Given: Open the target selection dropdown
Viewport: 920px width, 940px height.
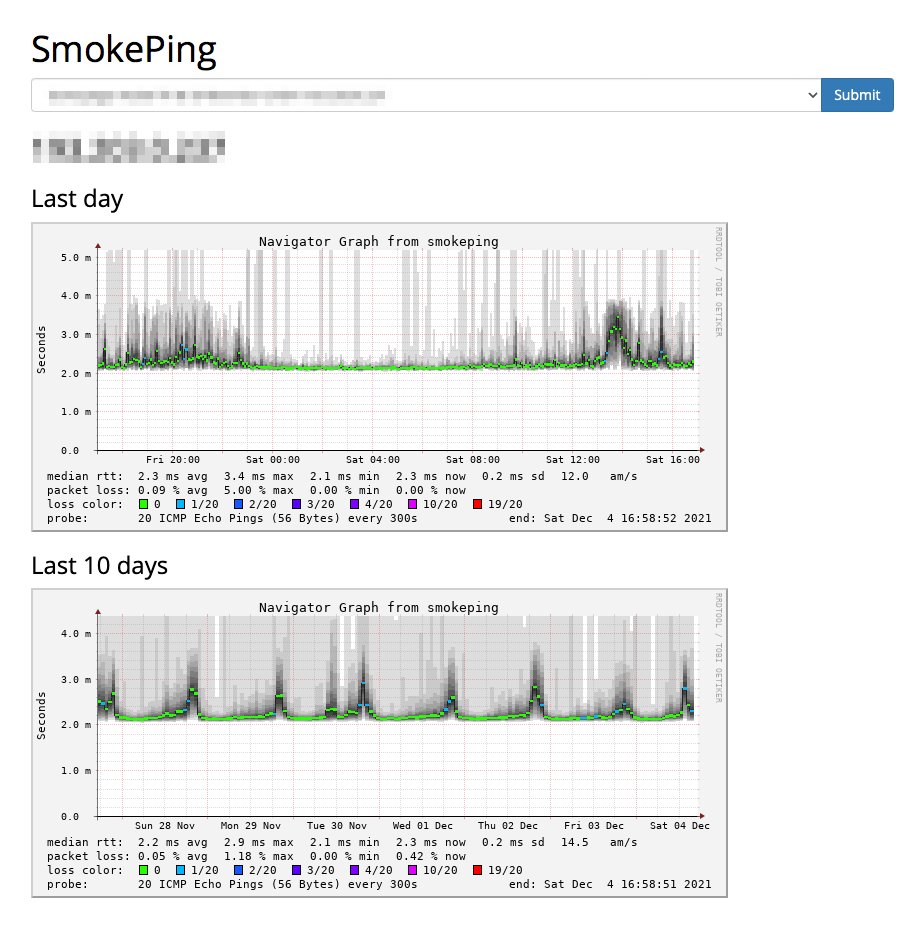Looking at the screenshot, I should tap(426, 95).
